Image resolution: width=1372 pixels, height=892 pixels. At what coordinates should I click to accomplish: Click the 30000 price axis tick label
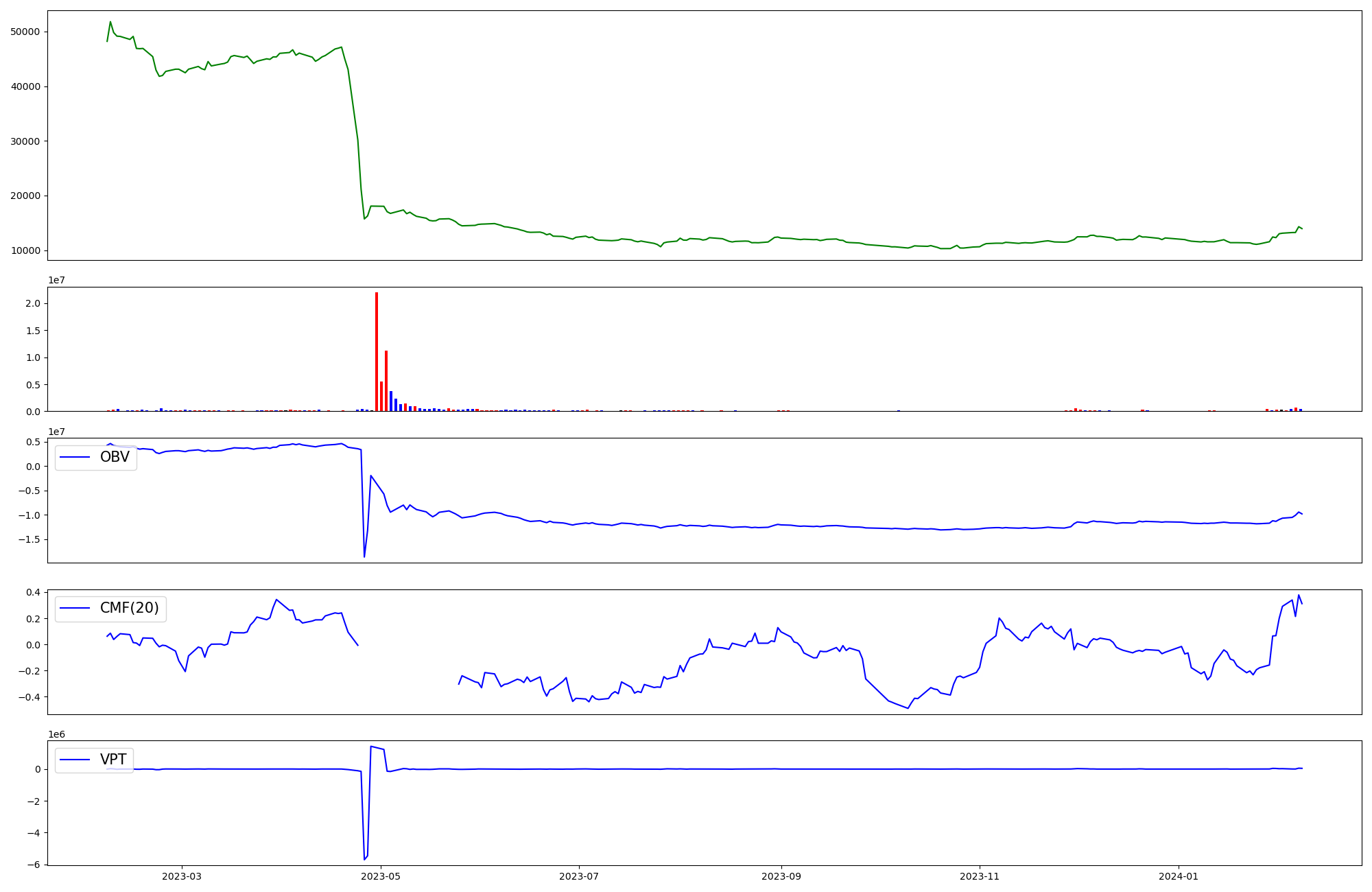25,141
